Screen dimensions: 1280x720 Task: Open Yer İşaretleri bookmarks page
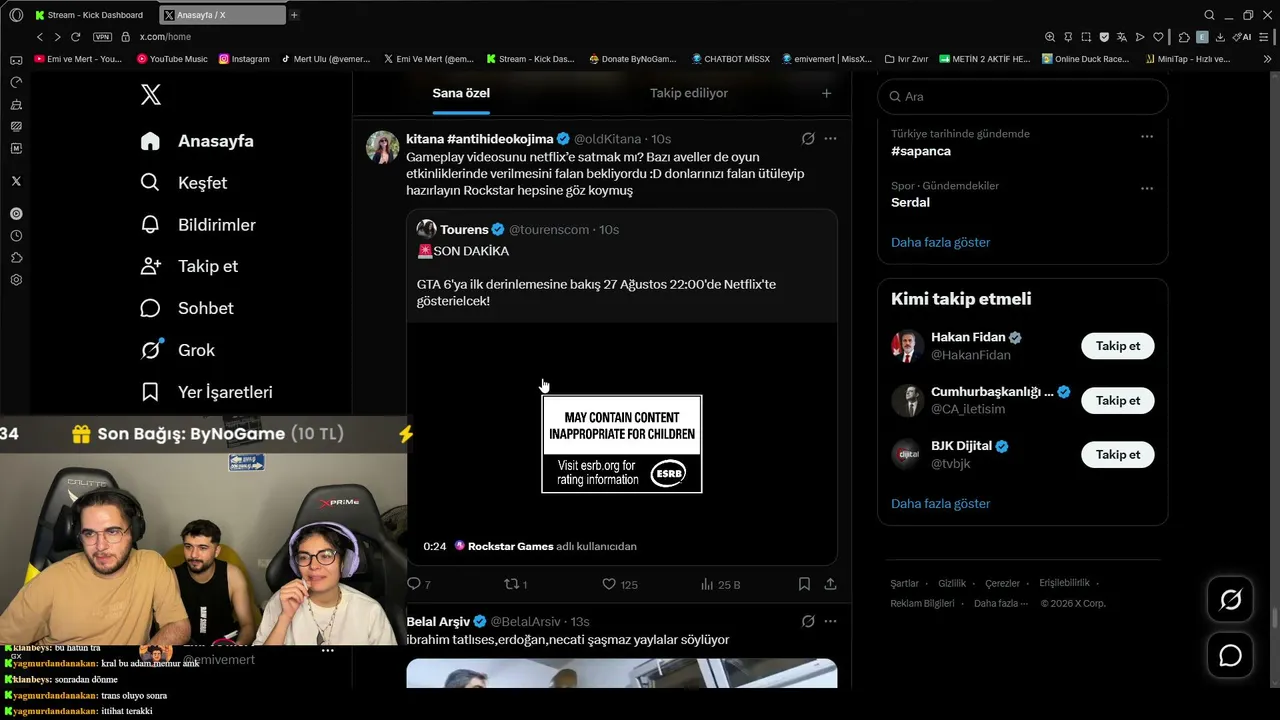tap(206, 392)
